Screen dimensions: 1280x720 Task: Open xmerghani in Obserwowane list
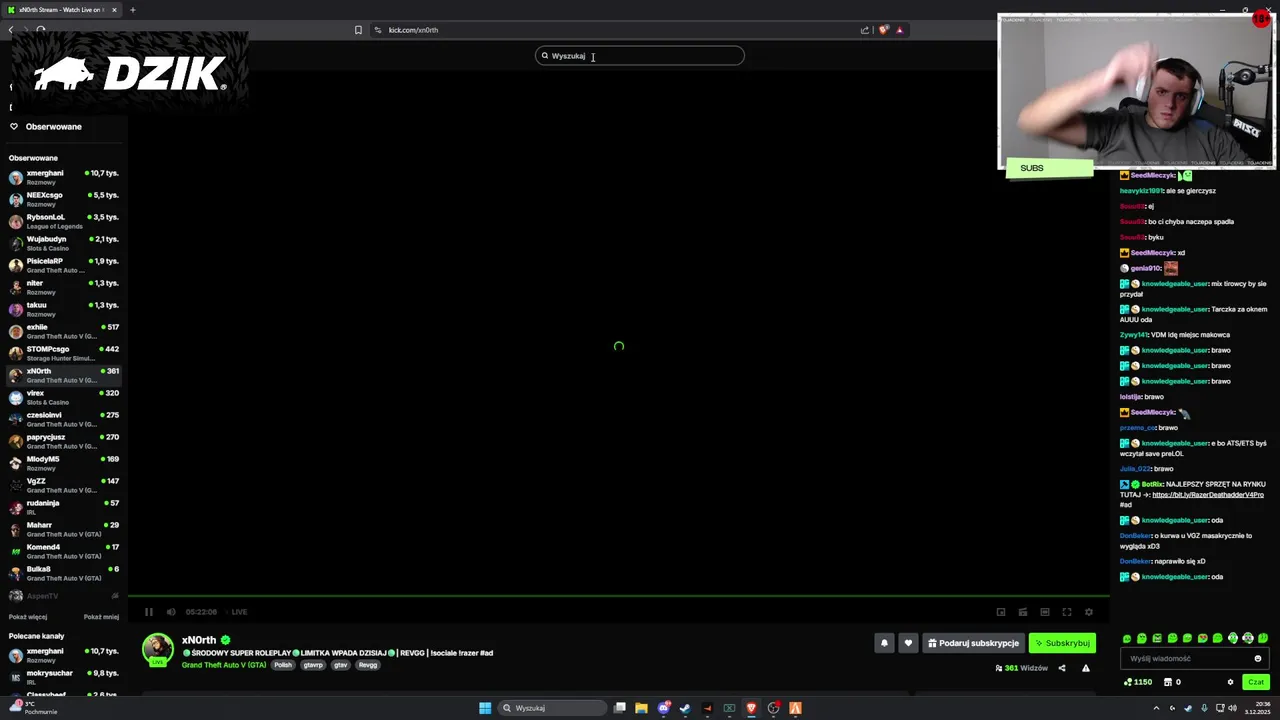coord(64,177)
